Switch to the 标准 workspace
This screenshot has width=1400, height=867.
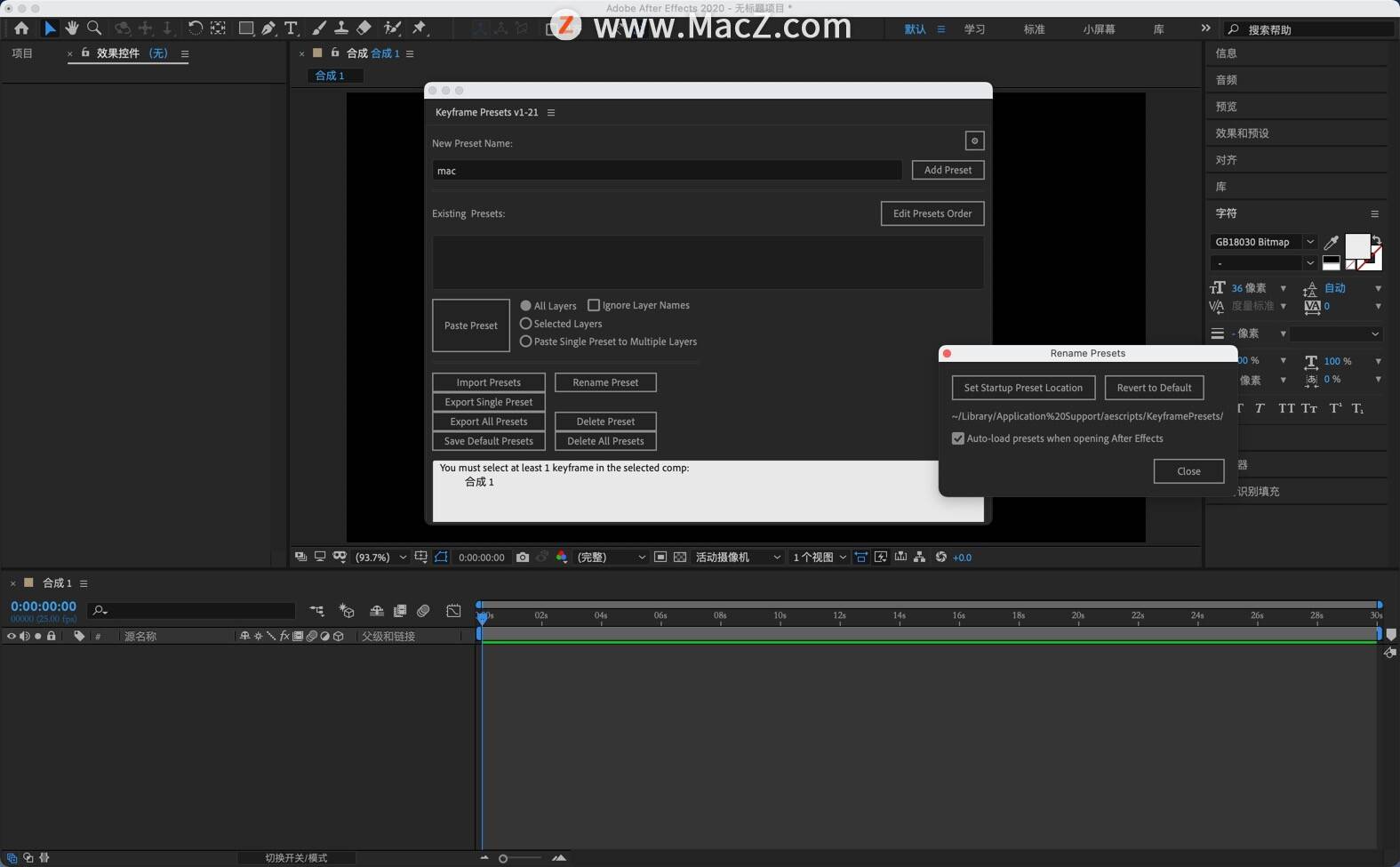pos(1034,29)
